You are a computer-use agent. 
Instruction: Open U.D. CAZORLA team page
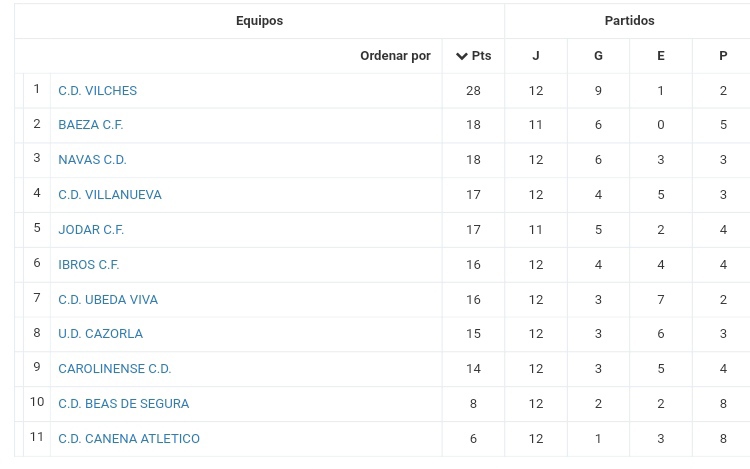click(100, 334)
